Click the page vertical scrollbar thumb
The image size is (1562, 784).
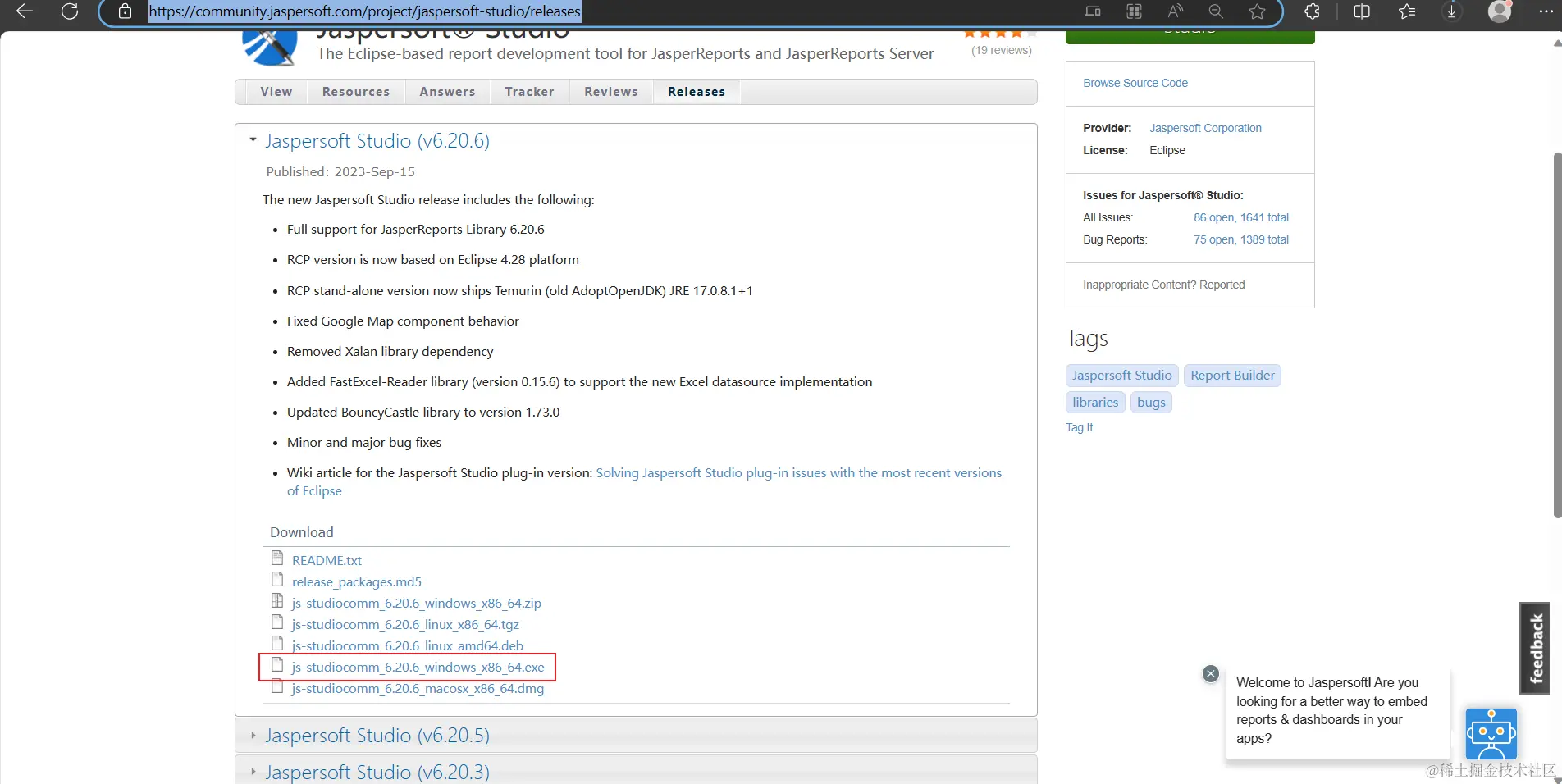pos(1557,335)
